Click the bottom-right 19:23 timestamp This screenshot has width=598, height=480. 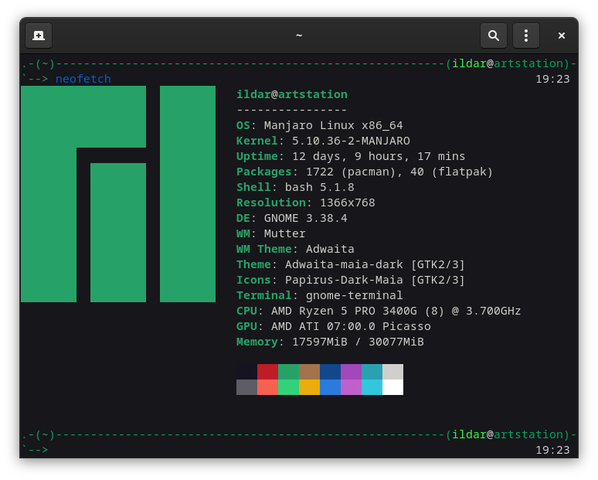pyautogui.click(x=553, y=450)
